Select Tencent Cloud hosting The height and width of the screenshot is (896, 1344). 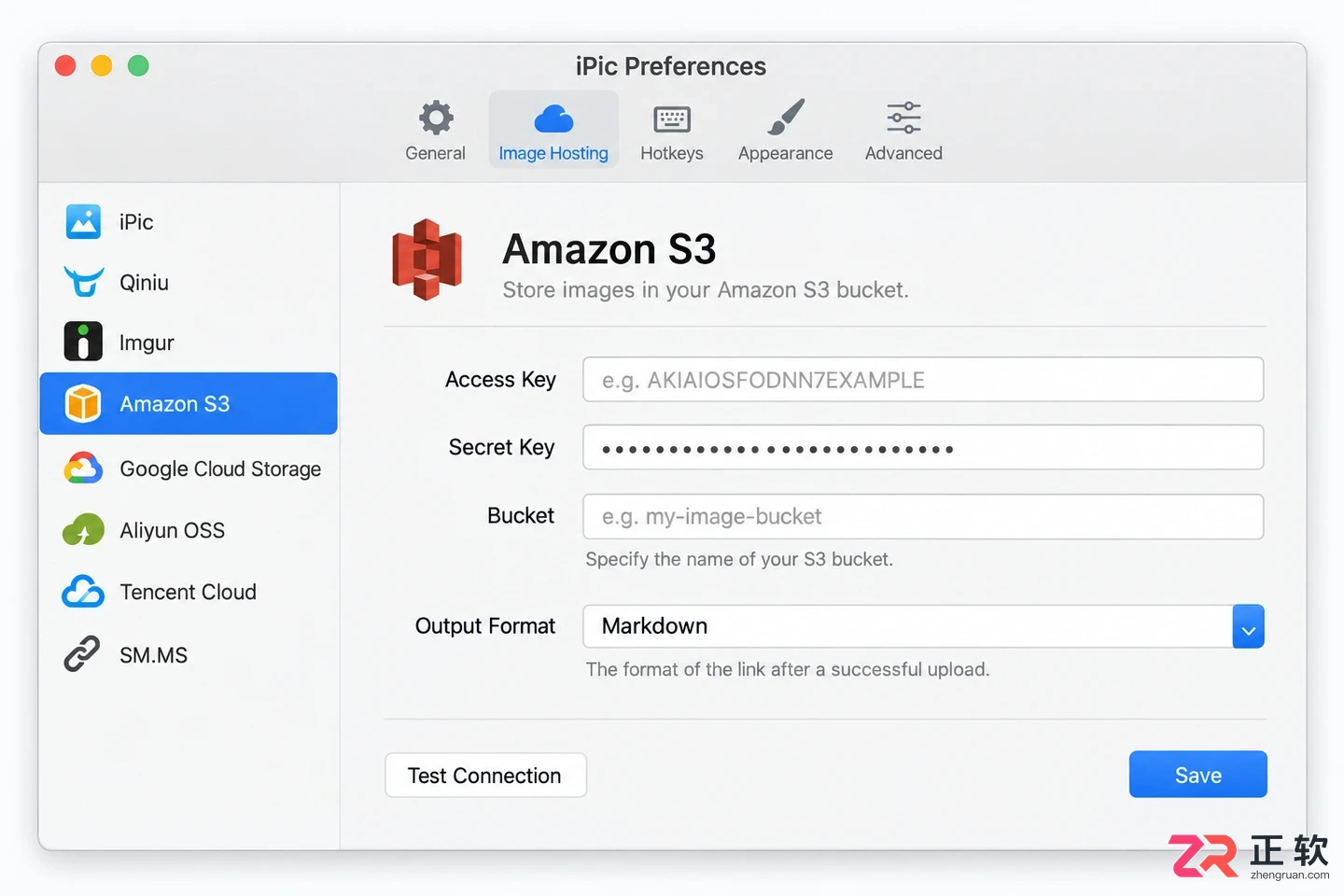[x=189, y=592]
